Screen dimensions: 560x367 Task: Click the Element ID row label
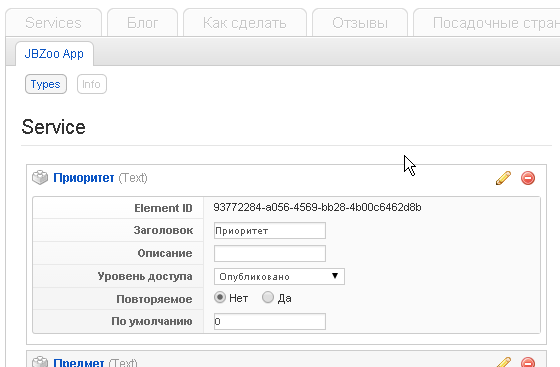163,208
